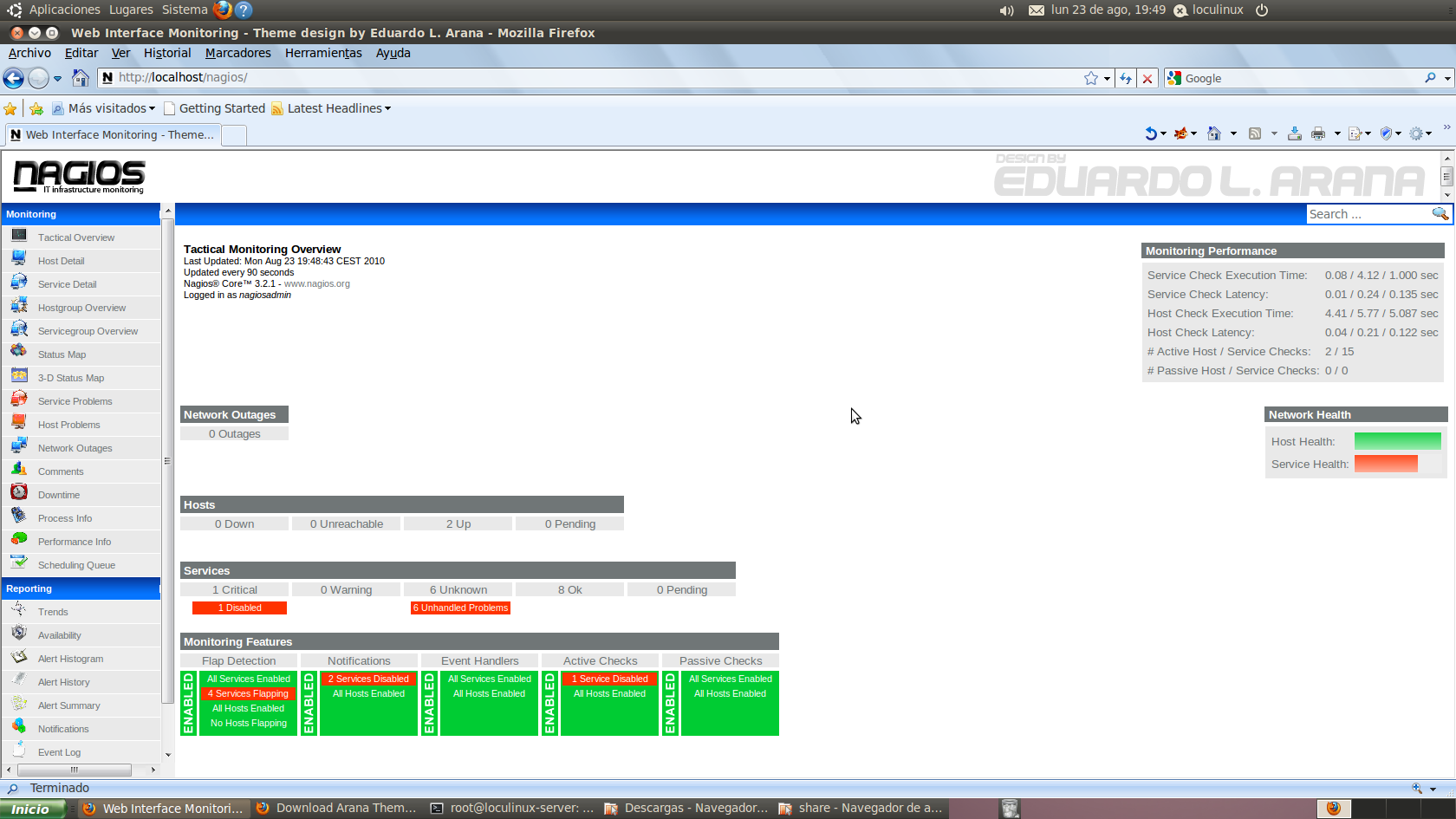Open the URL bar history dropdown arrow
The image size is (1456, 819).
pos(1107,78)
